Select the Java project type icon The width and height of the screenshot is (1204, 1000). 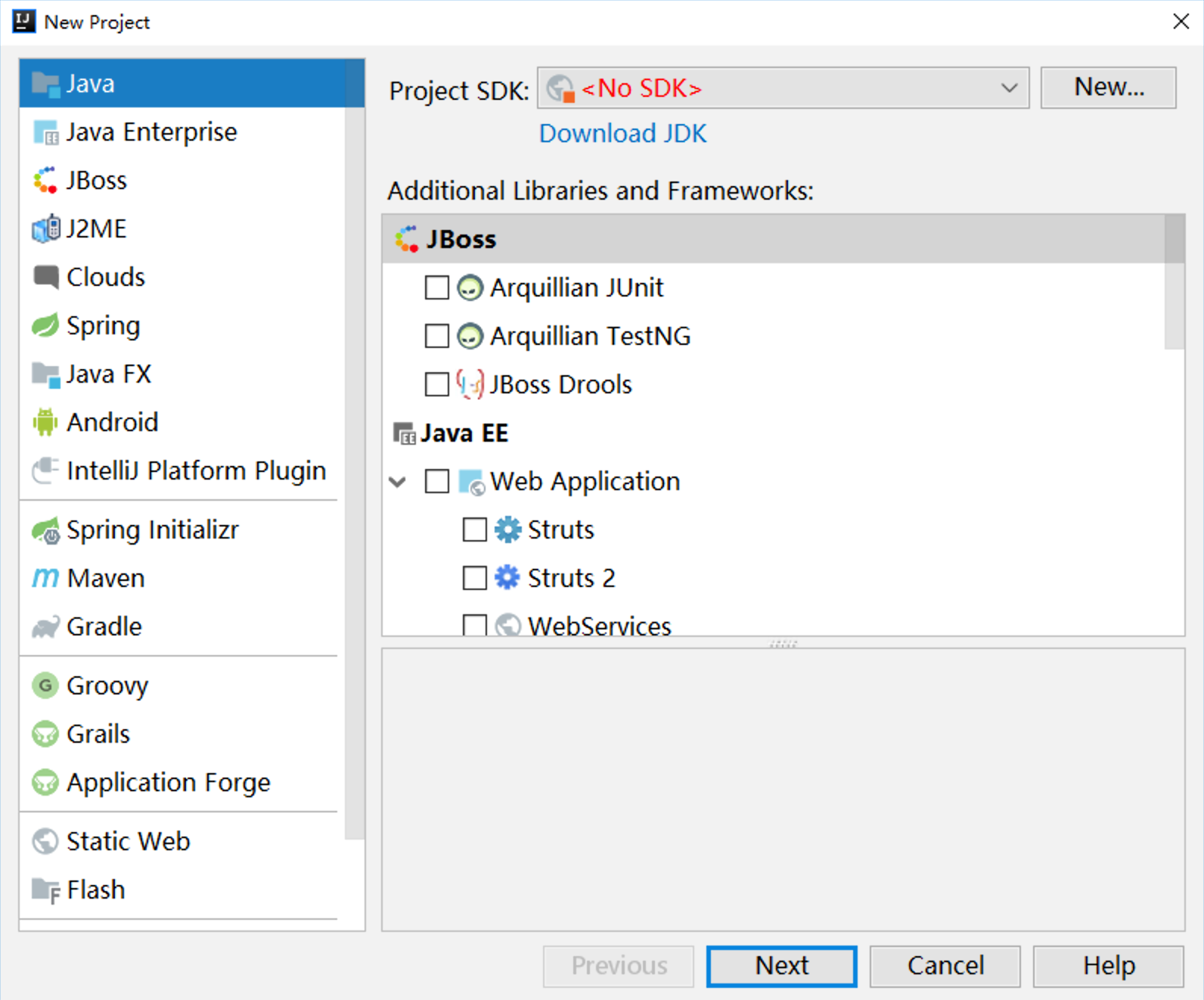45,84
